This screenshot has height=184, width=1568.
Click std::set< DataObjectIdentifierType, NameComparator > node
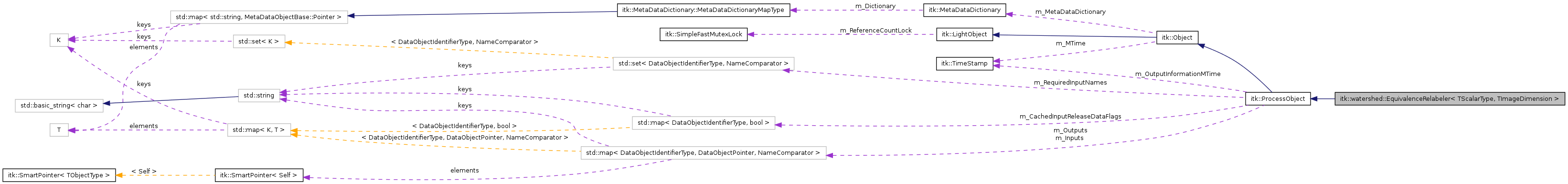(703, 64)
